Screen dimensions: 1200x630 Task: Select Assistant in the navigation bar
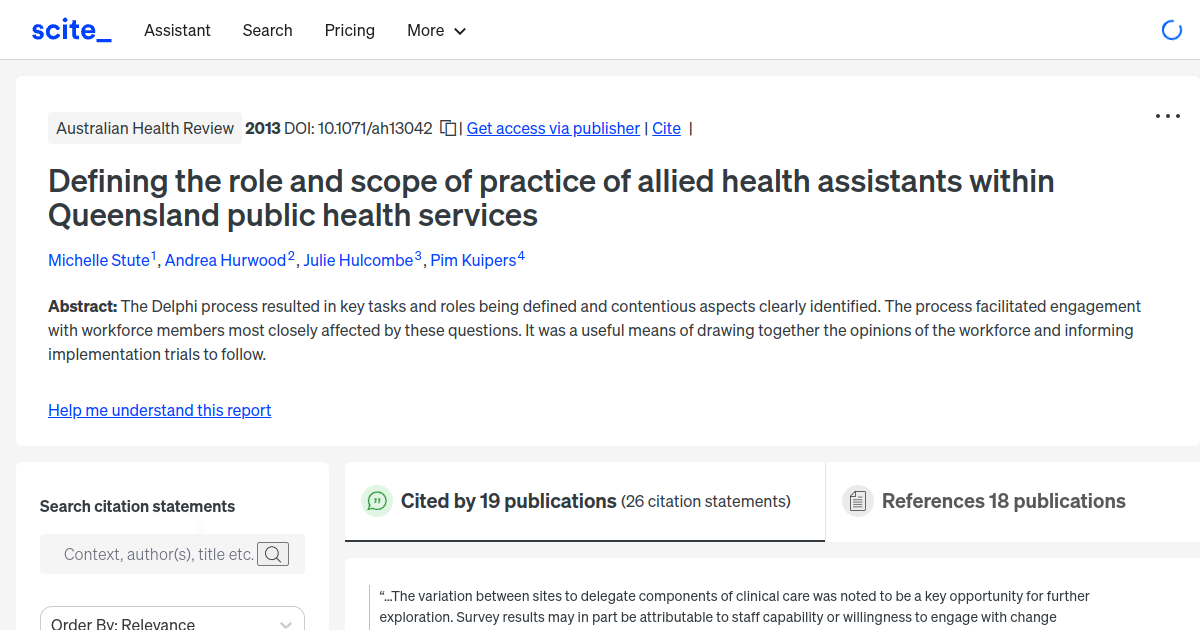[x=177, y=31]
